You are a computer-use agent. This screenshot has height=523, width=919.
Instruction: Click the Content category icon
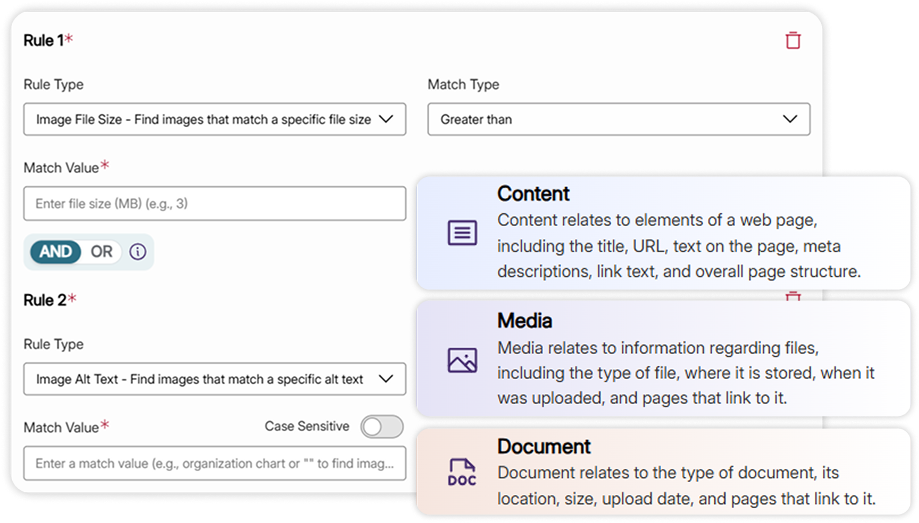click(461, 233)
